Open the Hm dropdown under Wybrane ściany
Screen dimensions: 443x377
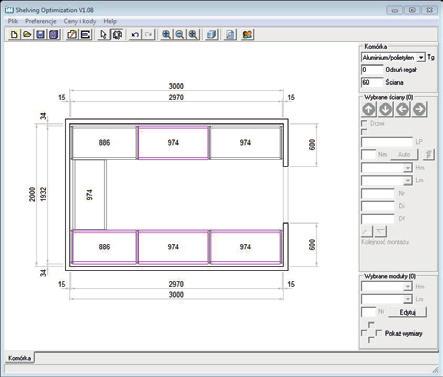(408, 168)
